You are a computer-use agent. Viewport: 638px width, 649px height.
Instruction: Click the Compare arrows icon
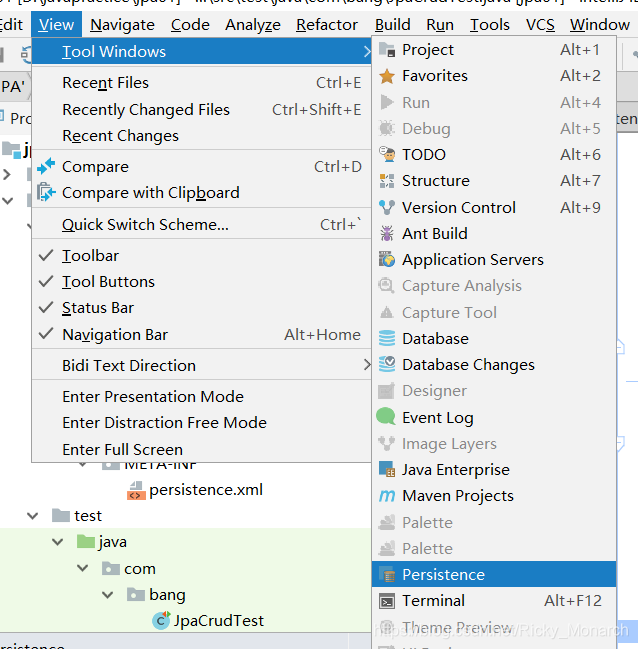click(46, 166)
